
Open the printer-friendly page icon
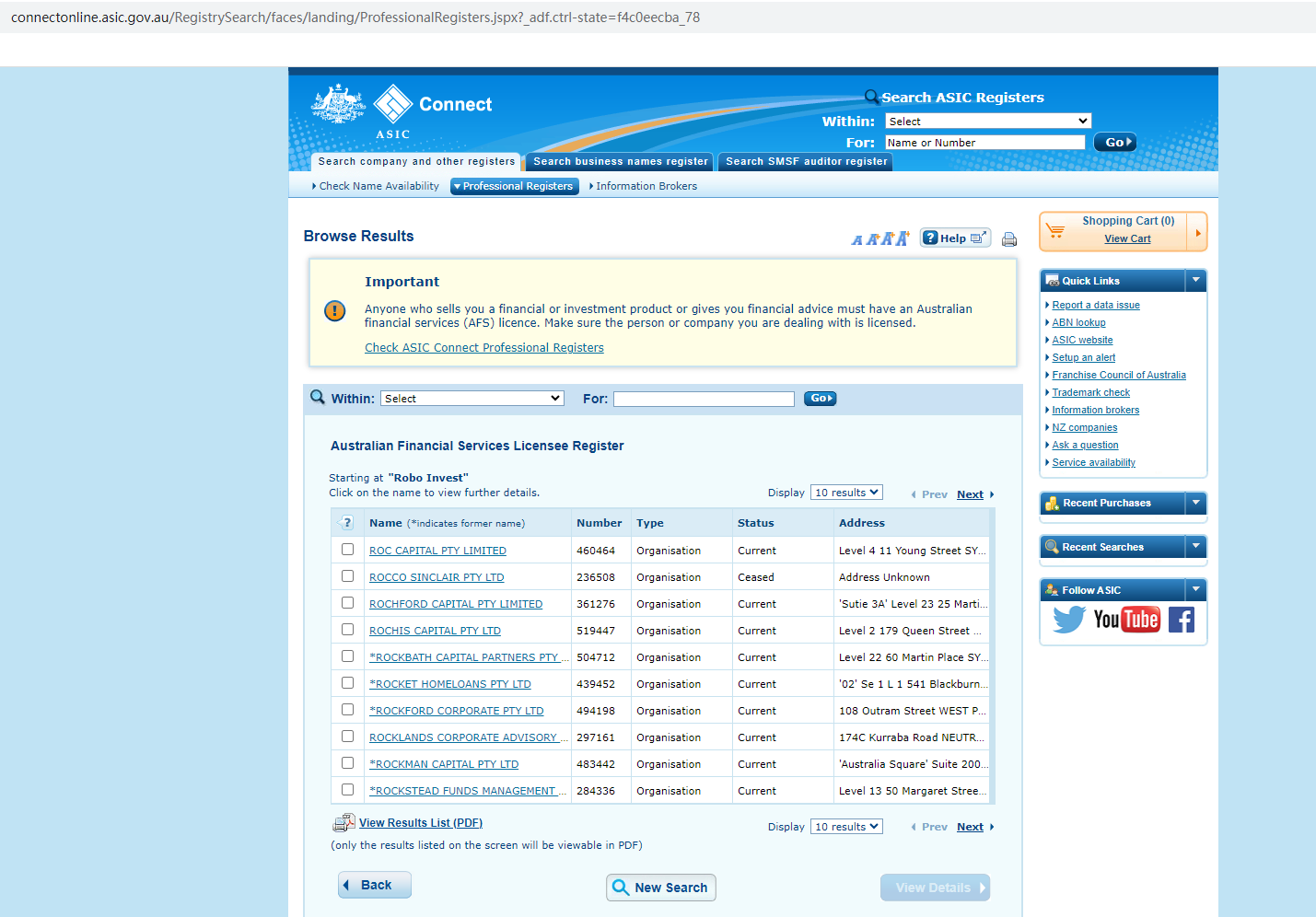(1009, 239)
